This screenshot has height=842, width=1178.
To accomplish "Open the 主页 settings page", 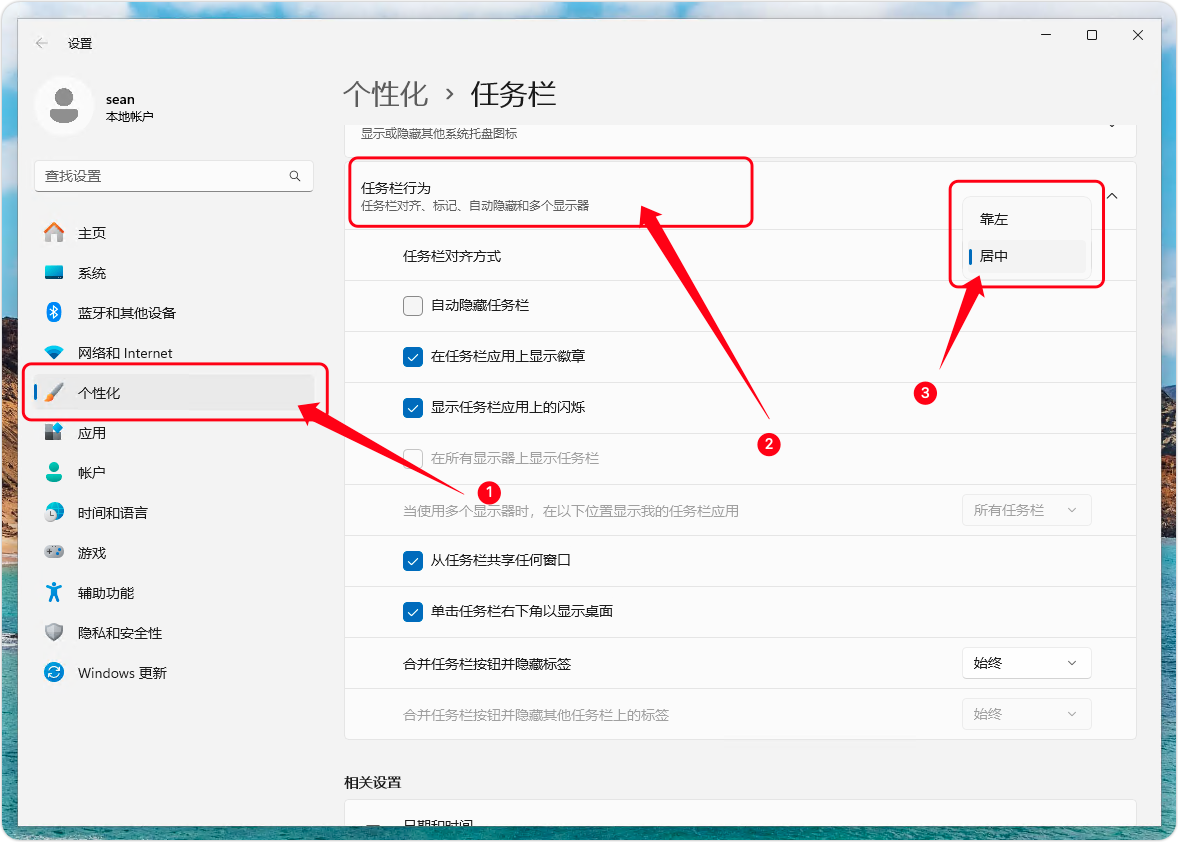I will pos(174,233).
